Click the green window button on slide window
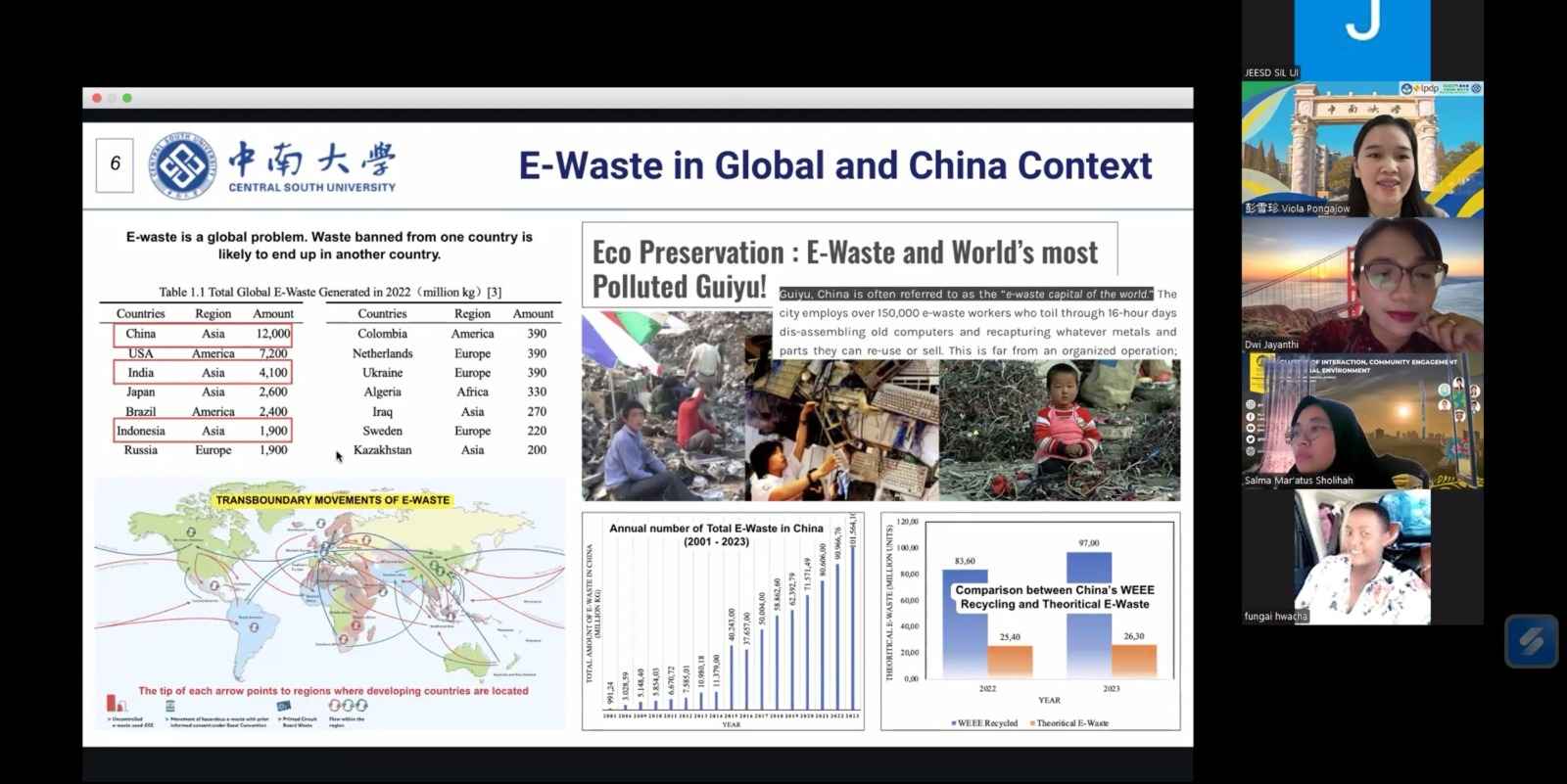Viewport: 1567px width, 784px height. [x=127, y=98]
